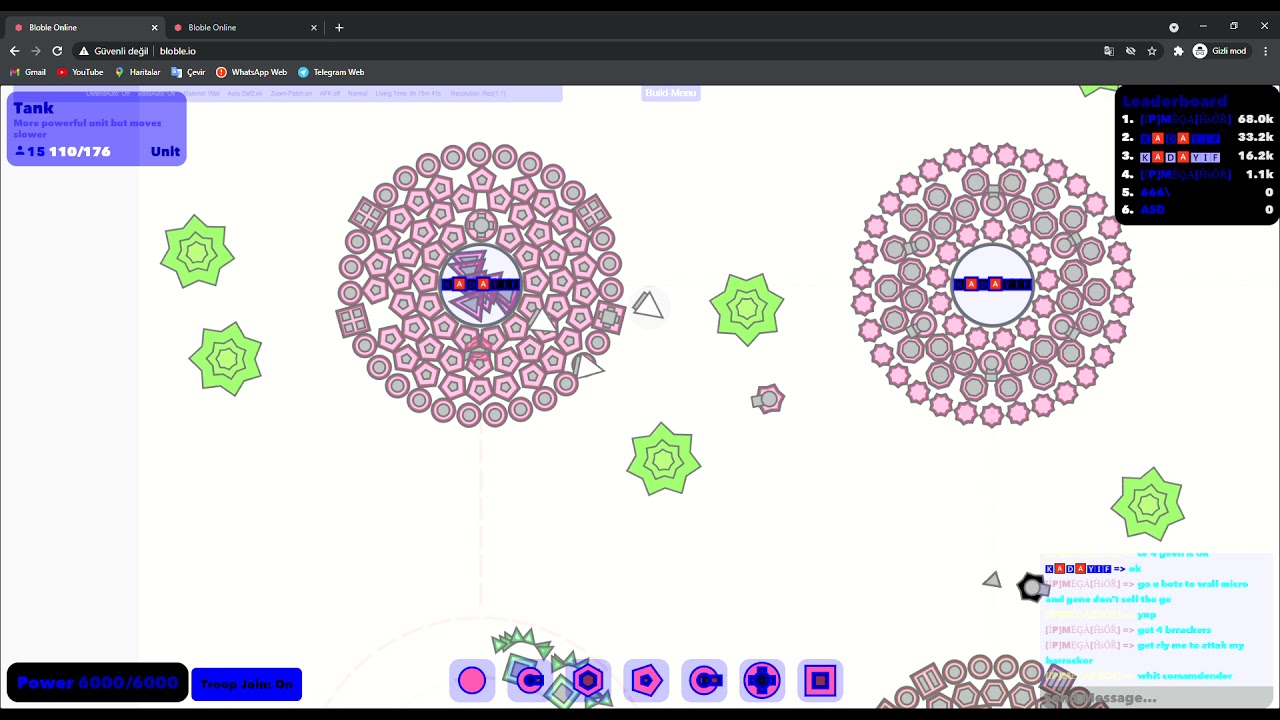This screenshot has width=1280, height=720.
Task: Click the Living Time status text
Action: (x=408, y=93)
